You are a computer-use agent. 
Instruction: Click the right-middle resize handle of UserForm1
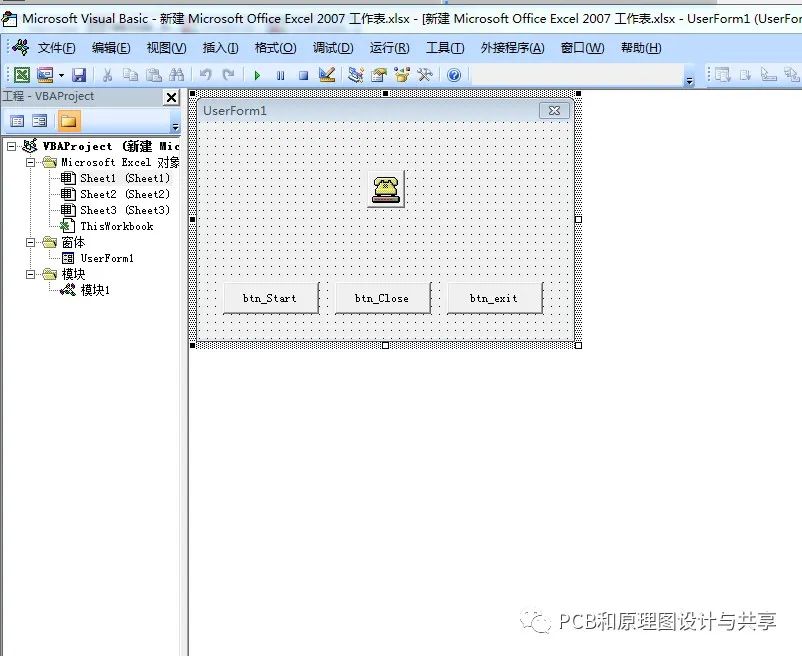[578, 219]
